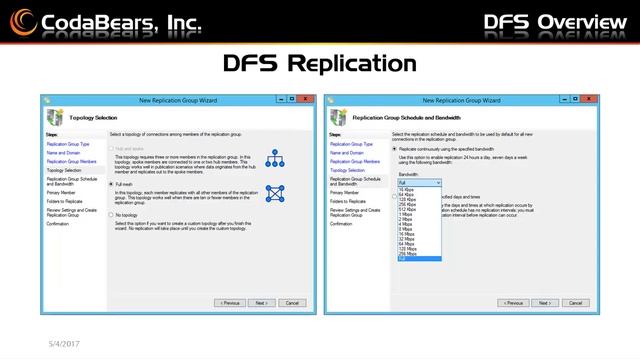Click the CodaBears swirl logo
The width and height of the screenshot is (640, 360).
tap(23, 22)
